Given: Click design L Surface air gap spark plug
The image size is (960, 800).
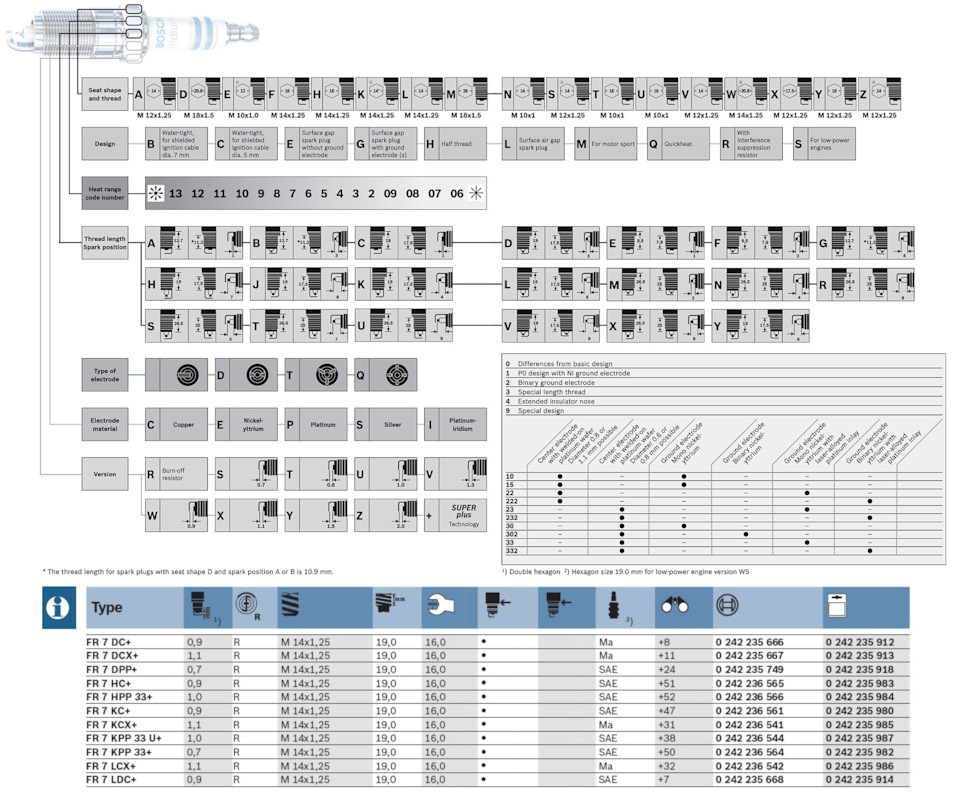Looking at the screenshot, I should [533, 144].
